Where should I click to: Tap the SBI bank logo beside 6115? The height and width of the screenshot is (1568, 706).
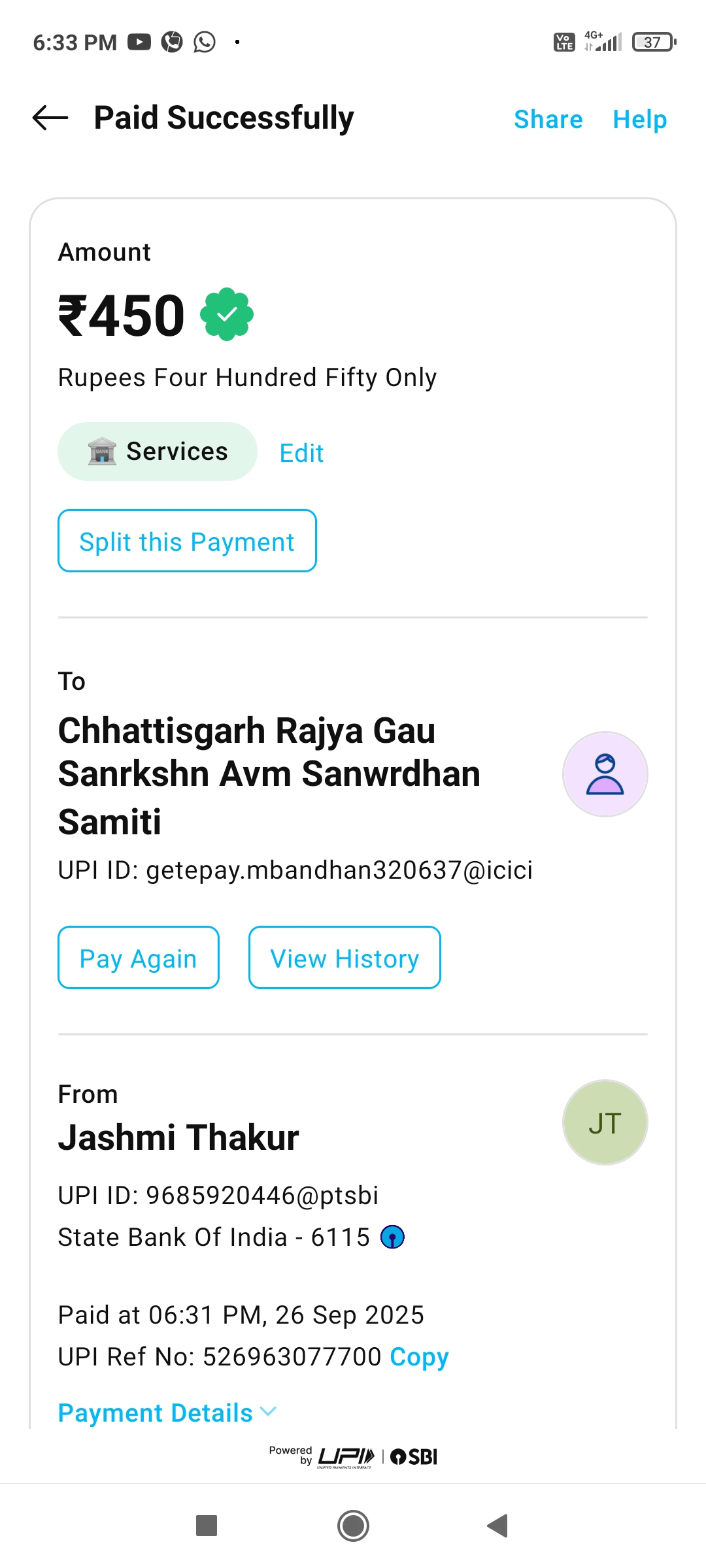pos(392,1237)
